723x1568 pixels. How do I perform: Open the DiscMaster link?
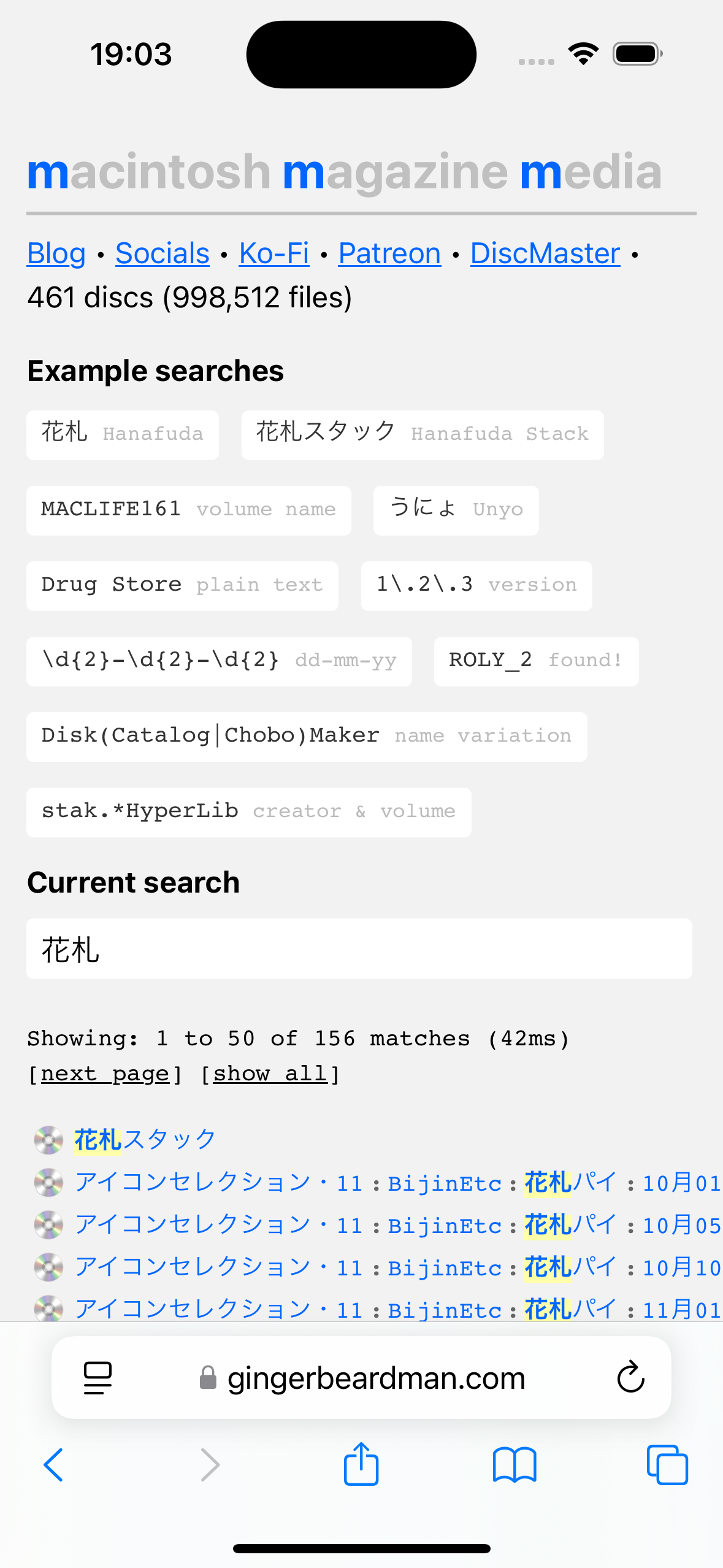[x=545, y=253]
